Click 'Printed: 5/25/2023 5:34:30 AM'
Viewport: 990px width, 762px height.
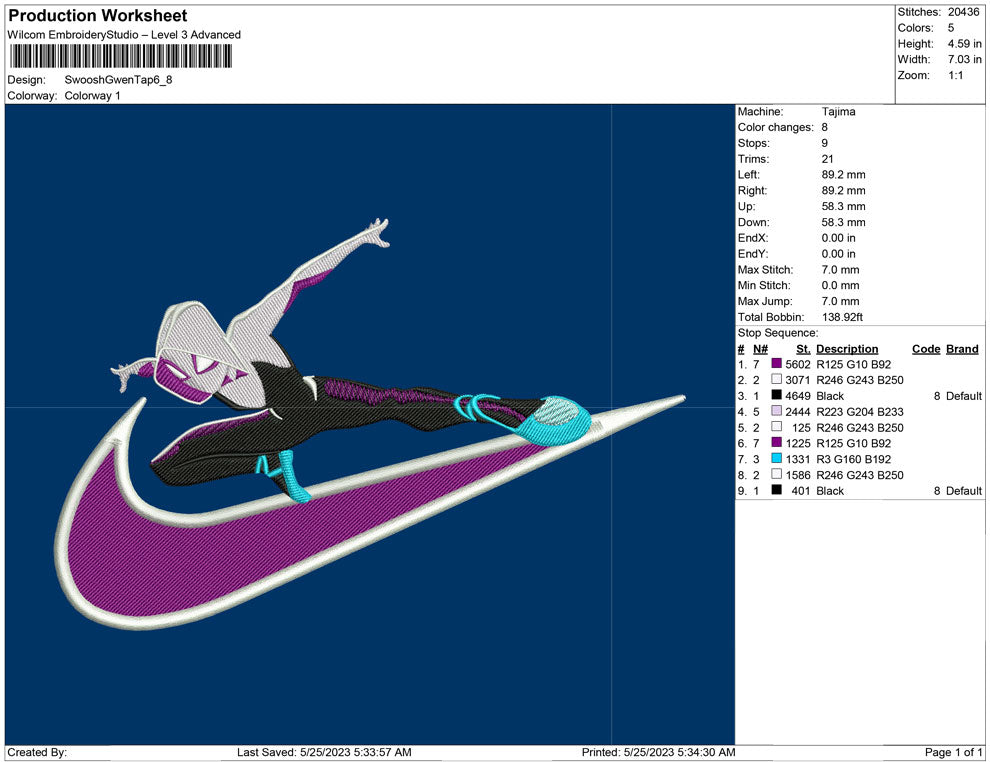pos(658,752)
